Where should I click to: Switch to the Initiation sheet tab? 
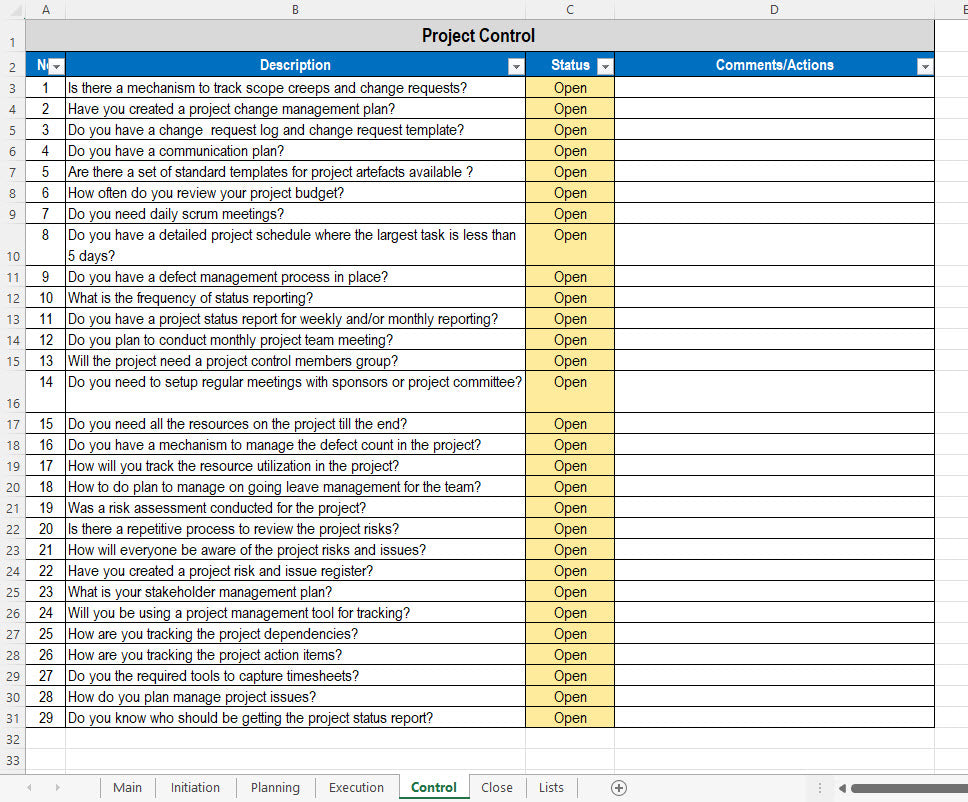coord(195,787)
